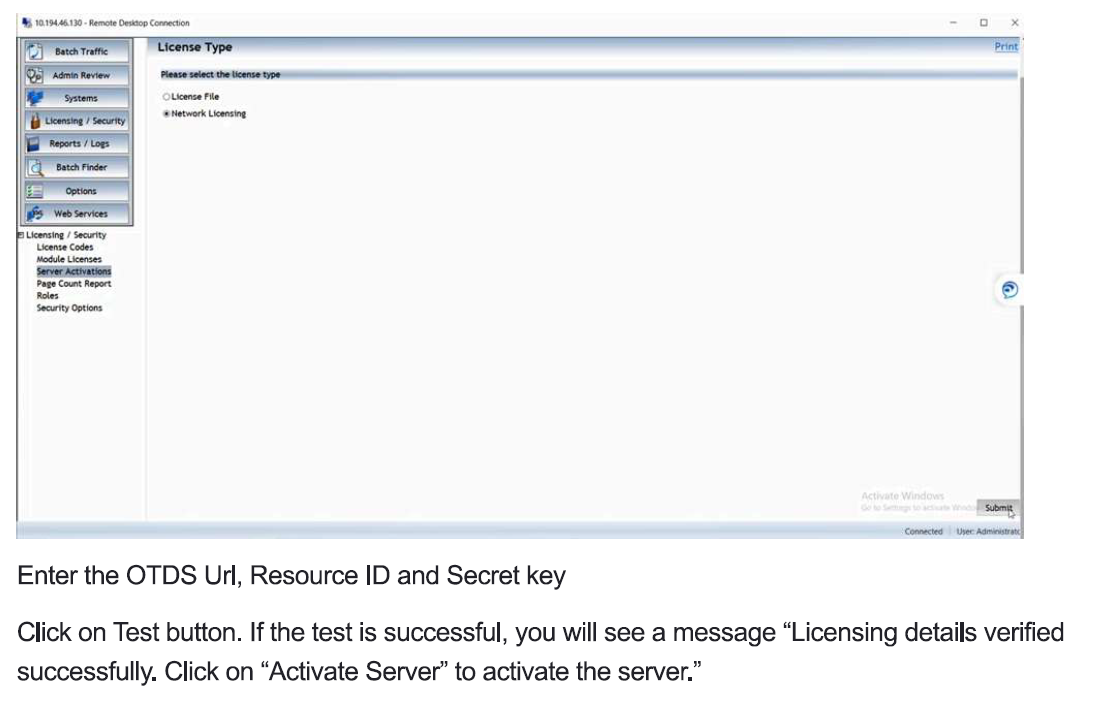Select the Network Licensing radio button
Screen dimensions: 1104x718
point(166,114)
